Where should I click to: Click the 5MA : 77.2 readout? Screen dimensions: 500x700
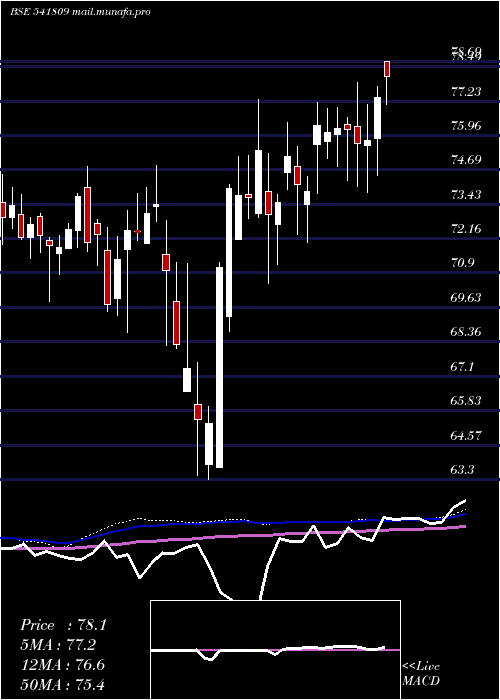coord(58,645)
